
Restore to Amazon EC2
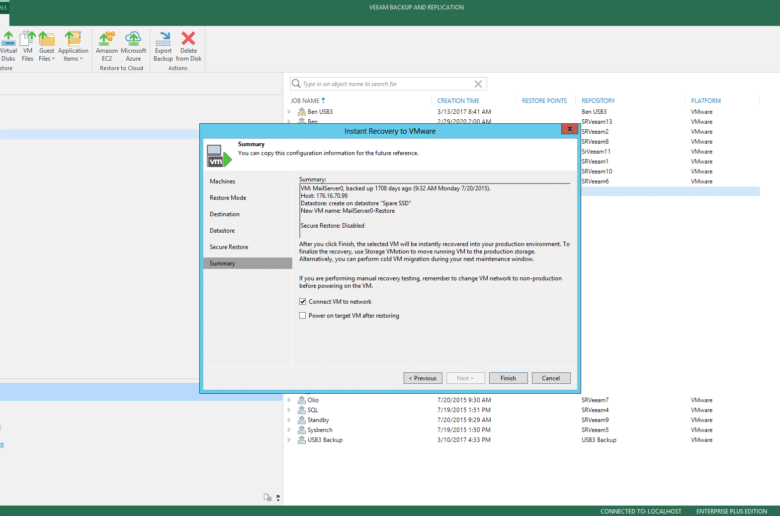tap(106, 46)
